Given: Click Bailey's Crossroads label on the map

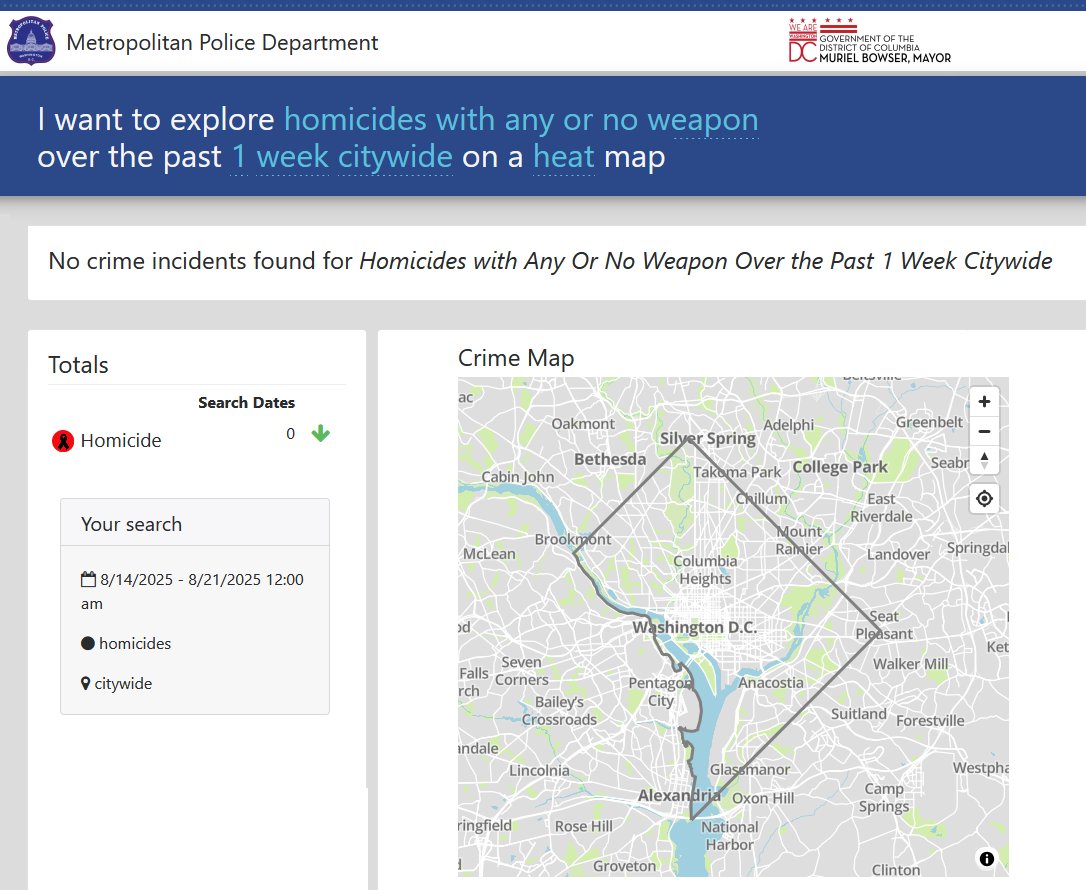Looking at the screenshot, I should [559, 711].
